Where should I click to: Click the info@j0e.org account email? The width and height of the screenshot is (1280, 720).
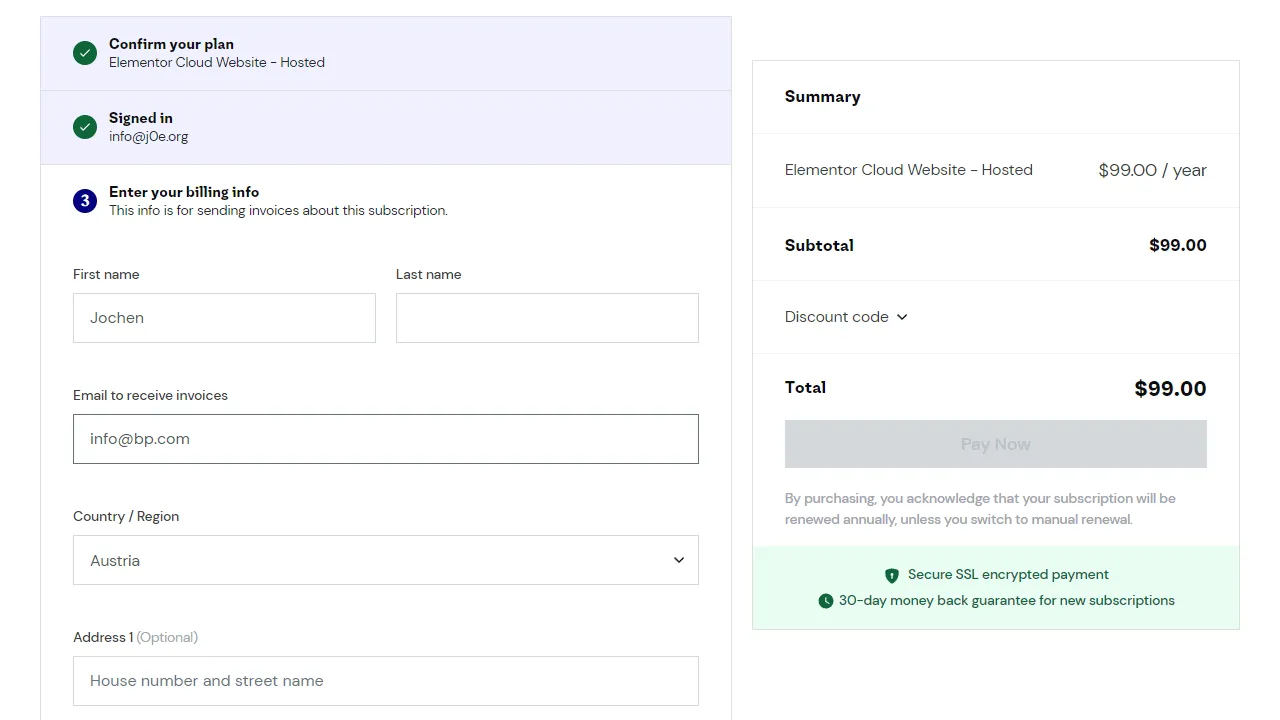(x=149, y=137)
